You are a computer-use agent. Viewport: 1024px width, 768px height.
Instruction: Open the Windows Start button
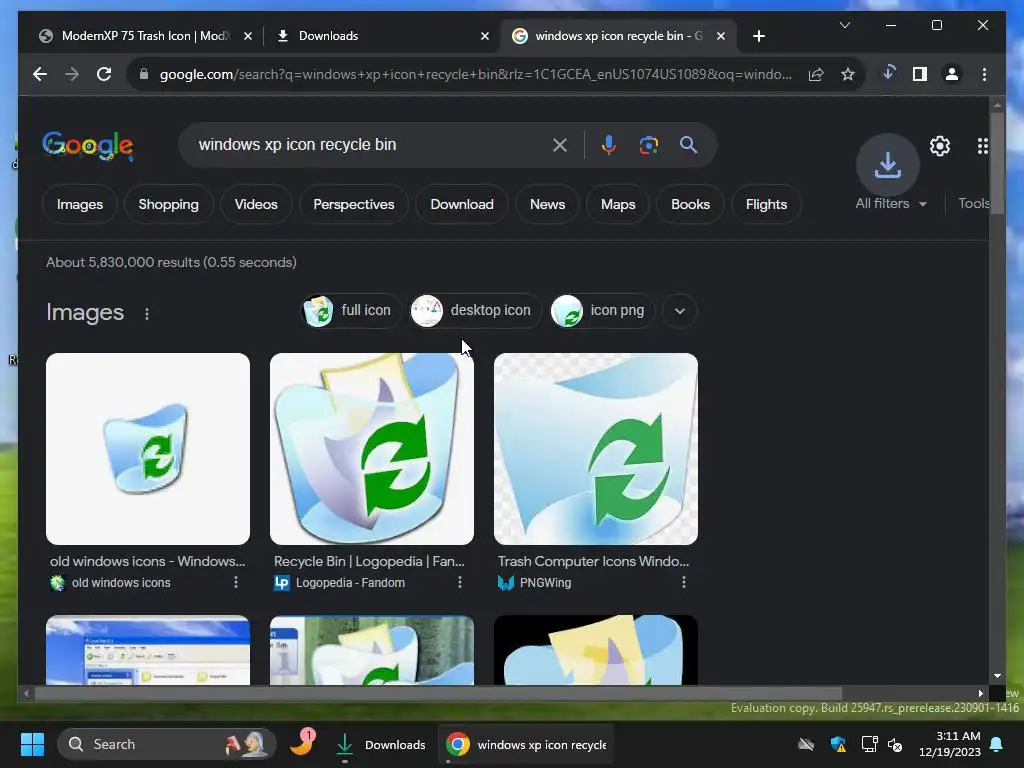click(32, 744)
